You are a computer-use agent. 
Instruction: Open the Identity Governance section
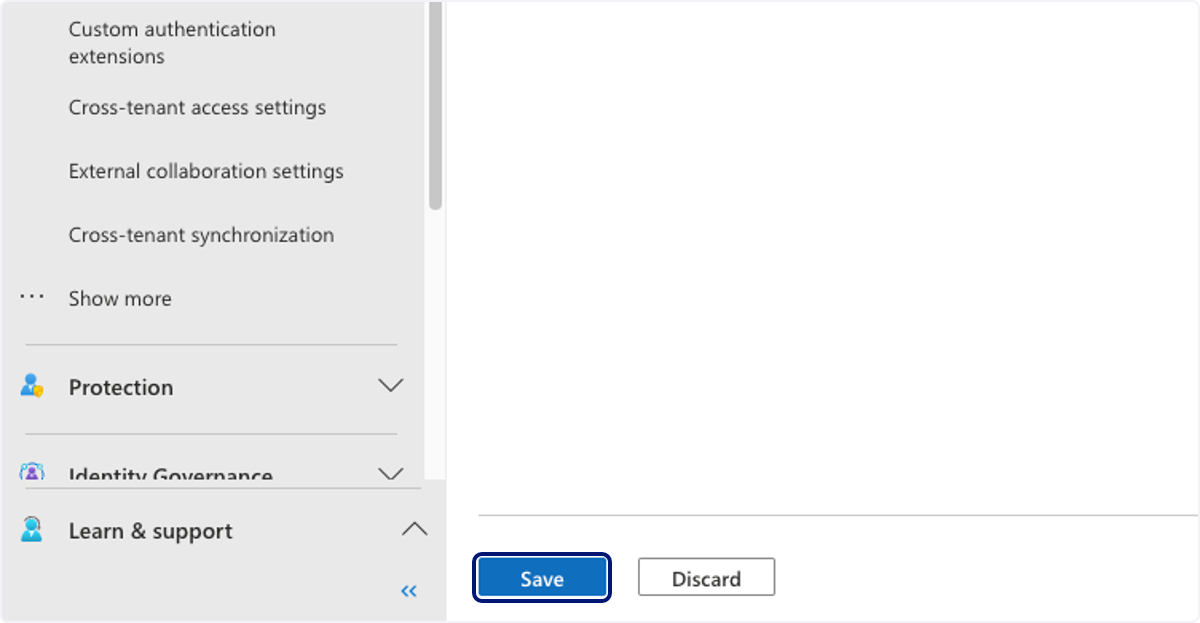171,474
